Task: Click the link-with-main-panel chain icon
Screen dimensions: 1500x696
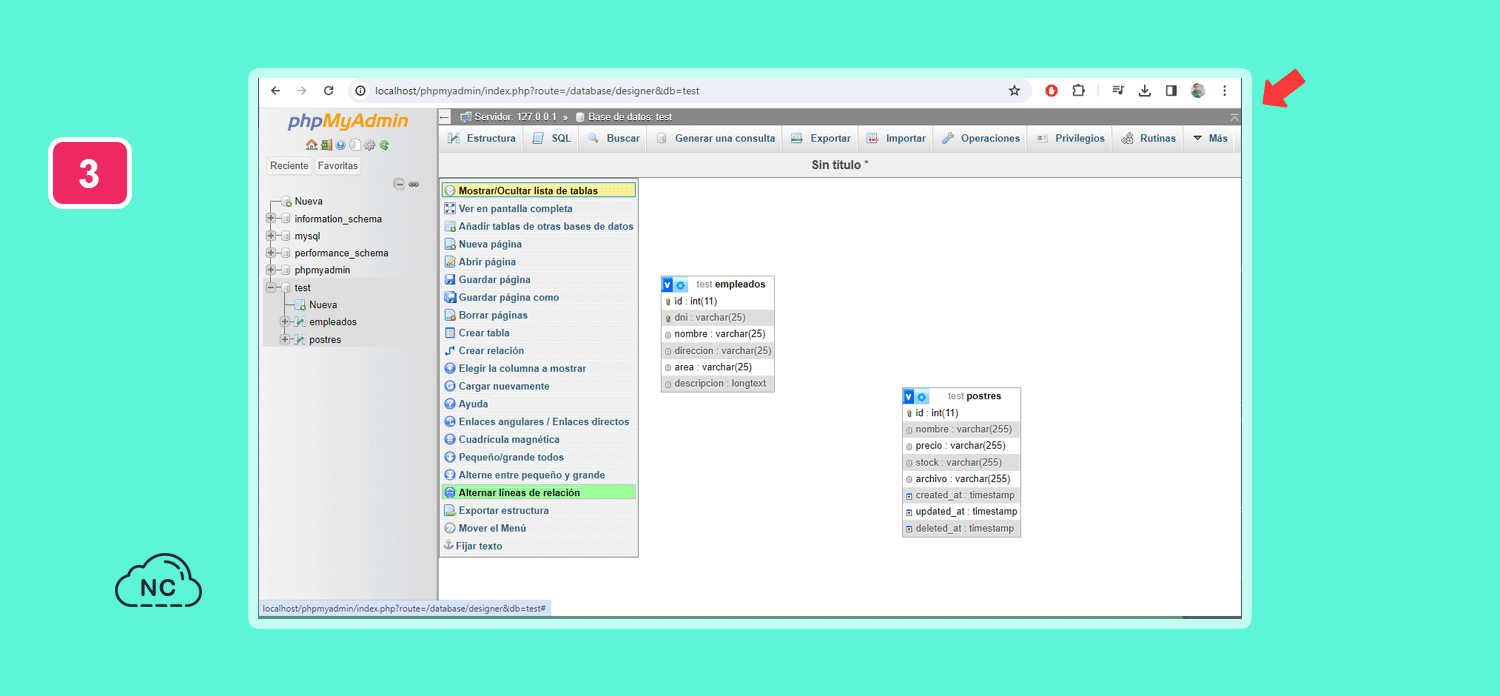Action: [x=414, y=184]
